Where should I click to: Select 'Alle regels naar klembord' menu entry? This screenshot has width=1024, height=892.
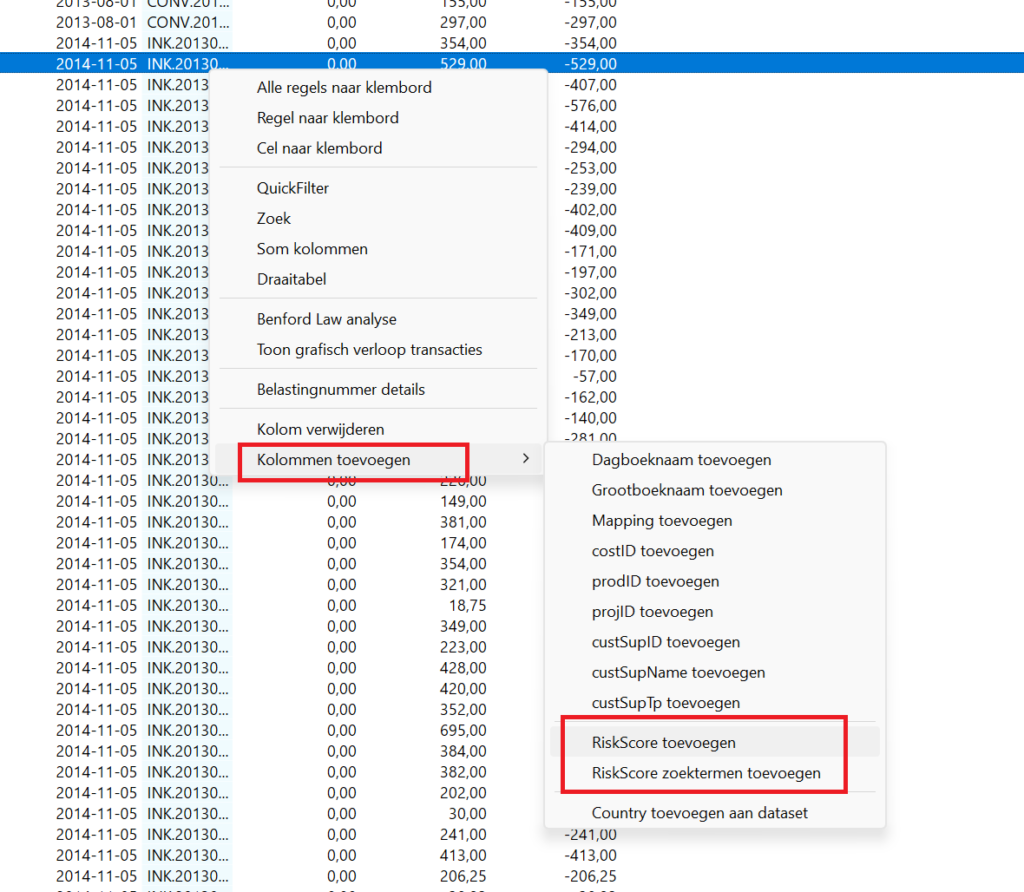(x=344, y=88)
